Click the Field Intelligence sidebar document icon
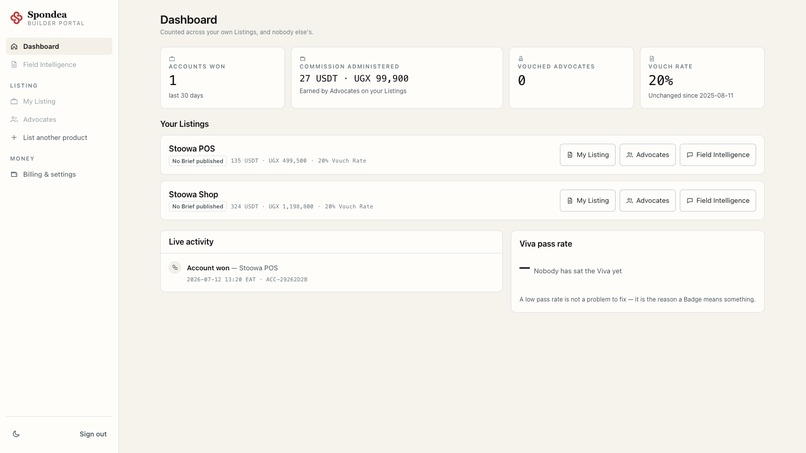The width and height of the screenshot is (806, 453). (14, 65)
